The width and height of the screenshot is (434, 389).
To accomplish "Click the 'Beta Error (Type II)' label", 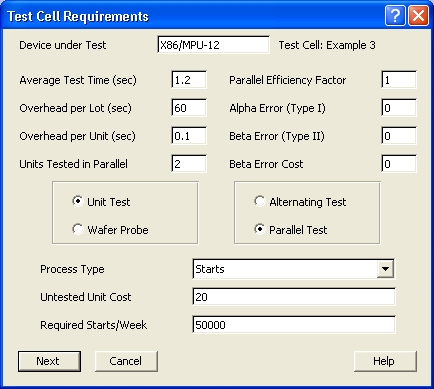I will pos(277,136).
